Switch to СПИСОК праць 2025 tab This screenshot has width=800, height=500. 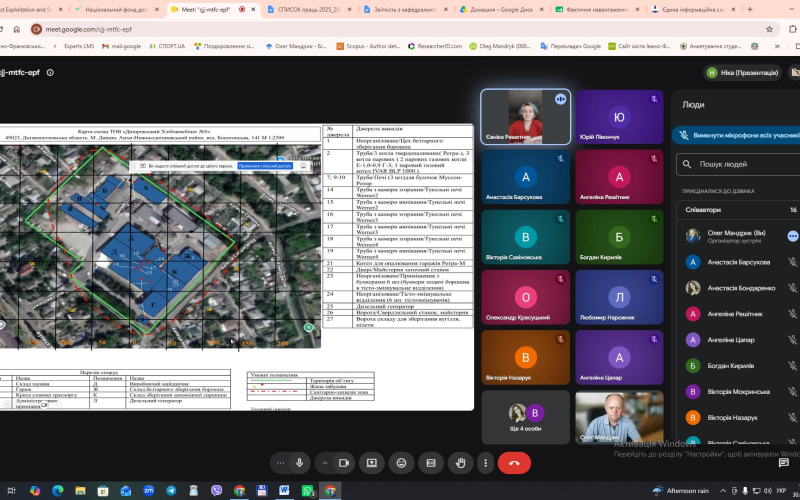[308, 10]
